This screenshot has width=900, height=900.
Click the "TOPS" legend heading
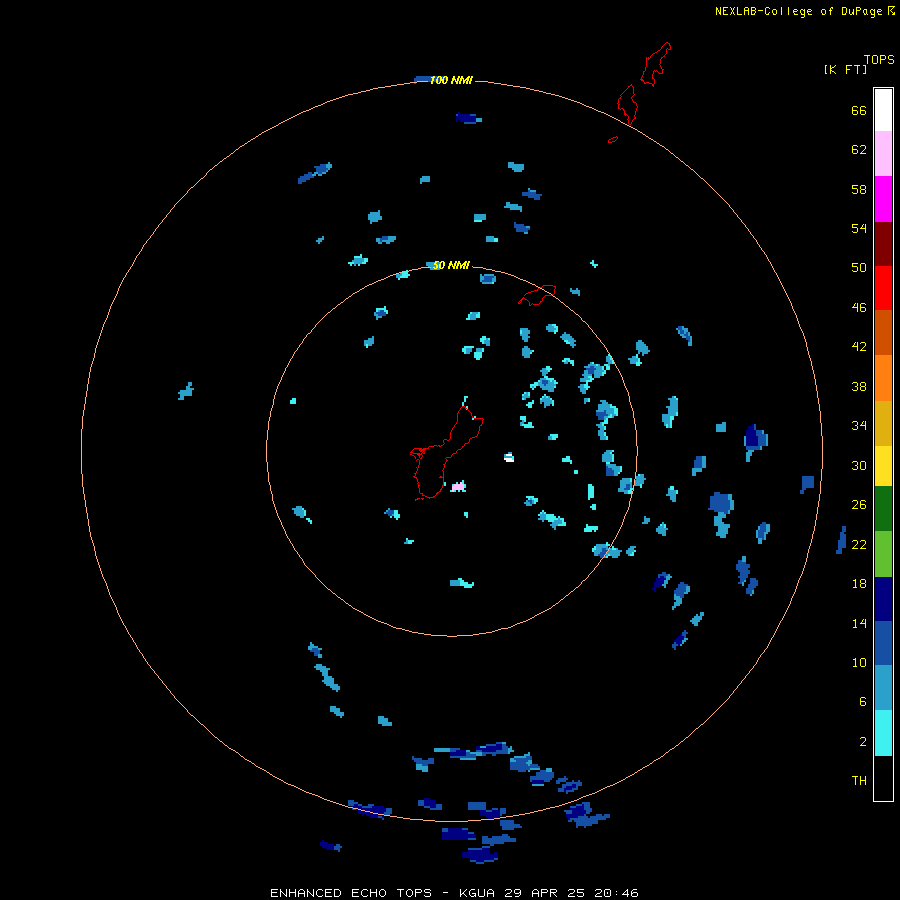[x=879, y=60]
